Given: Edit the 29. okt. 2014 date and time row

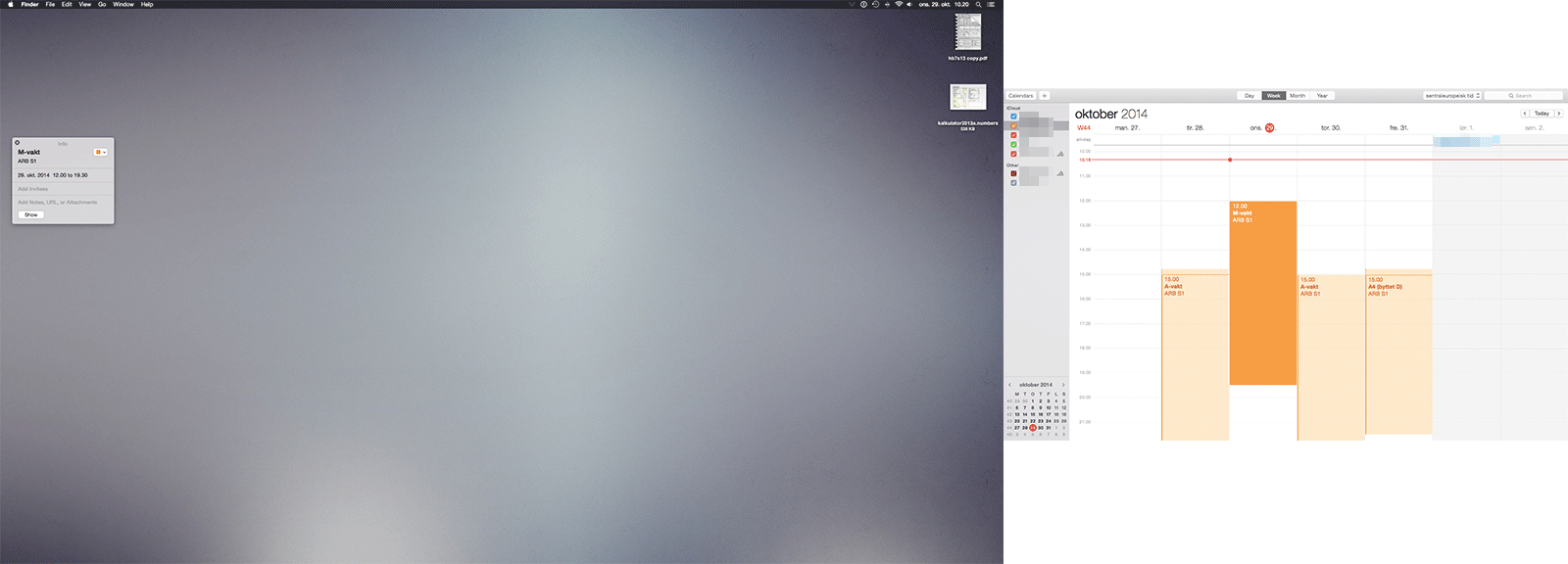Looking at the screenshot, I should pos(53,175).
